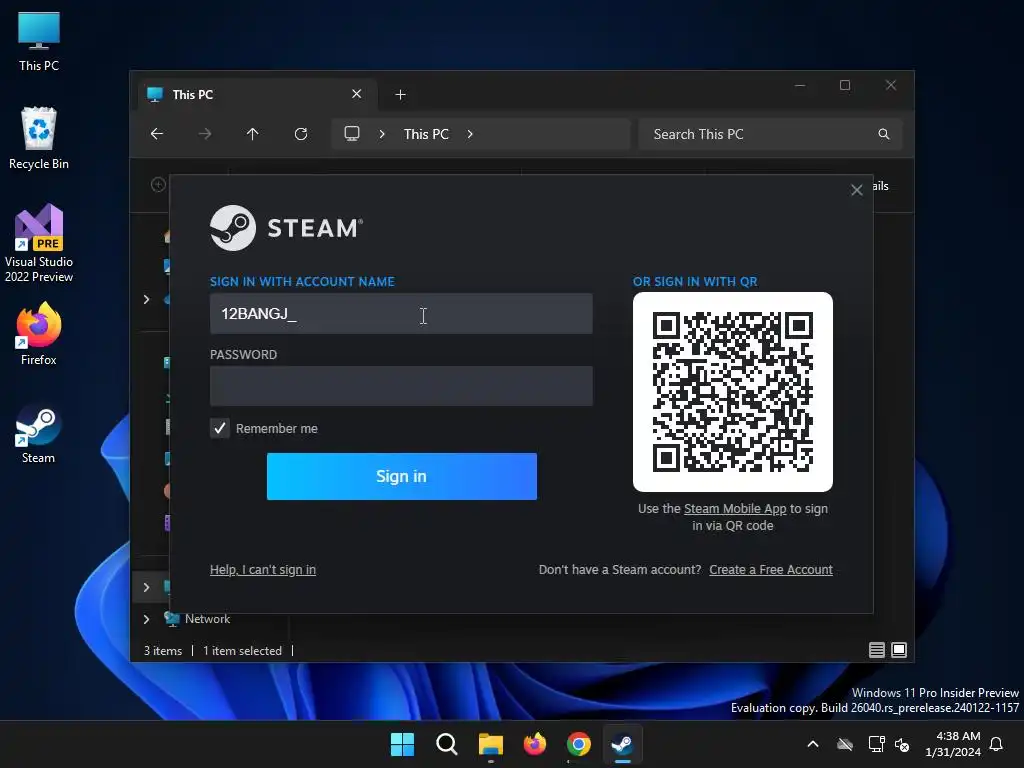The height and width of the screenshot is (768, 1024).
Task: Open the This PC desktop icon
Action: click(39, 40)
